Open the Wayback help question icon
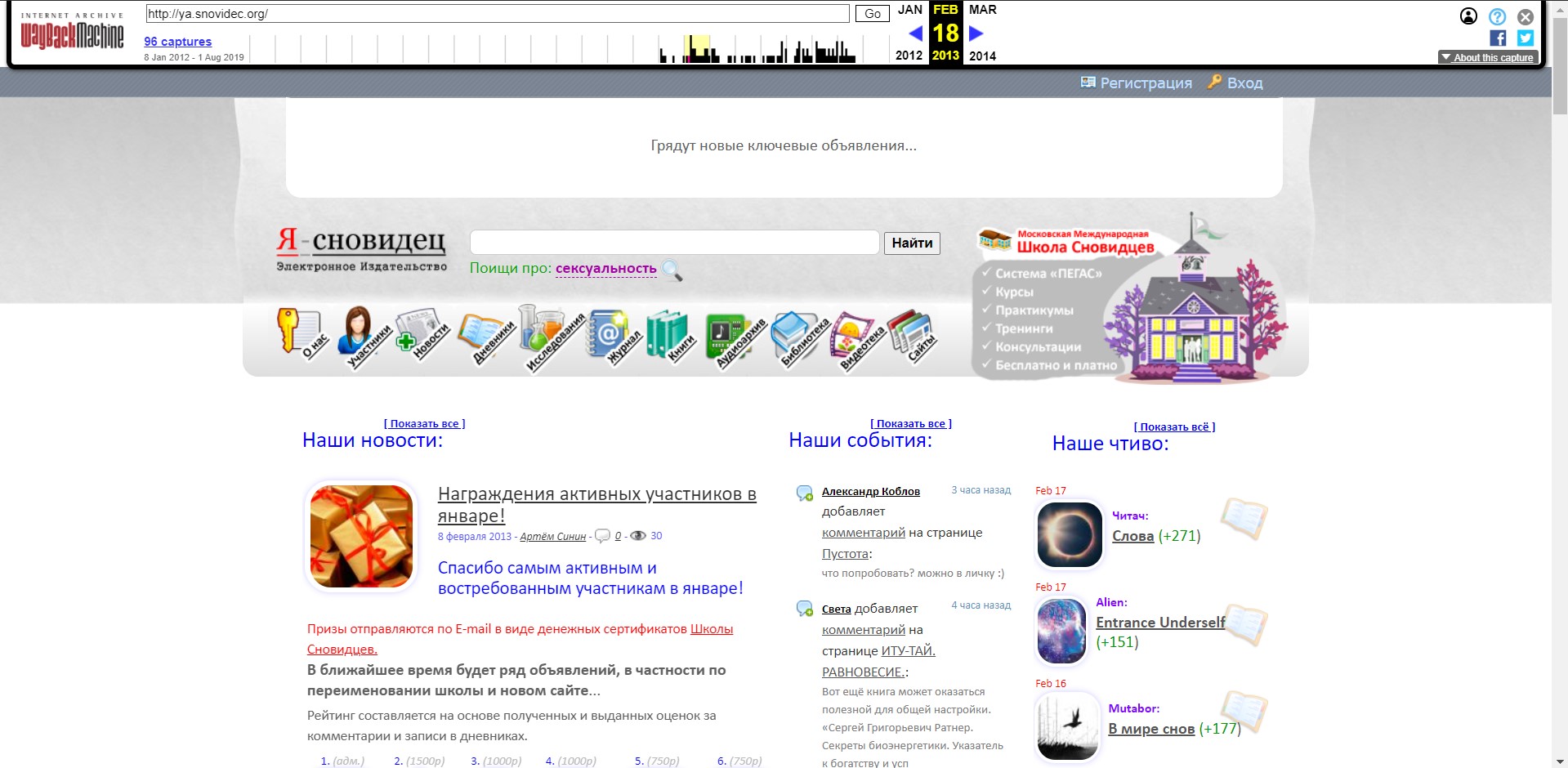This screenshot has height=768, width=1568. [x=1497, y=16]
